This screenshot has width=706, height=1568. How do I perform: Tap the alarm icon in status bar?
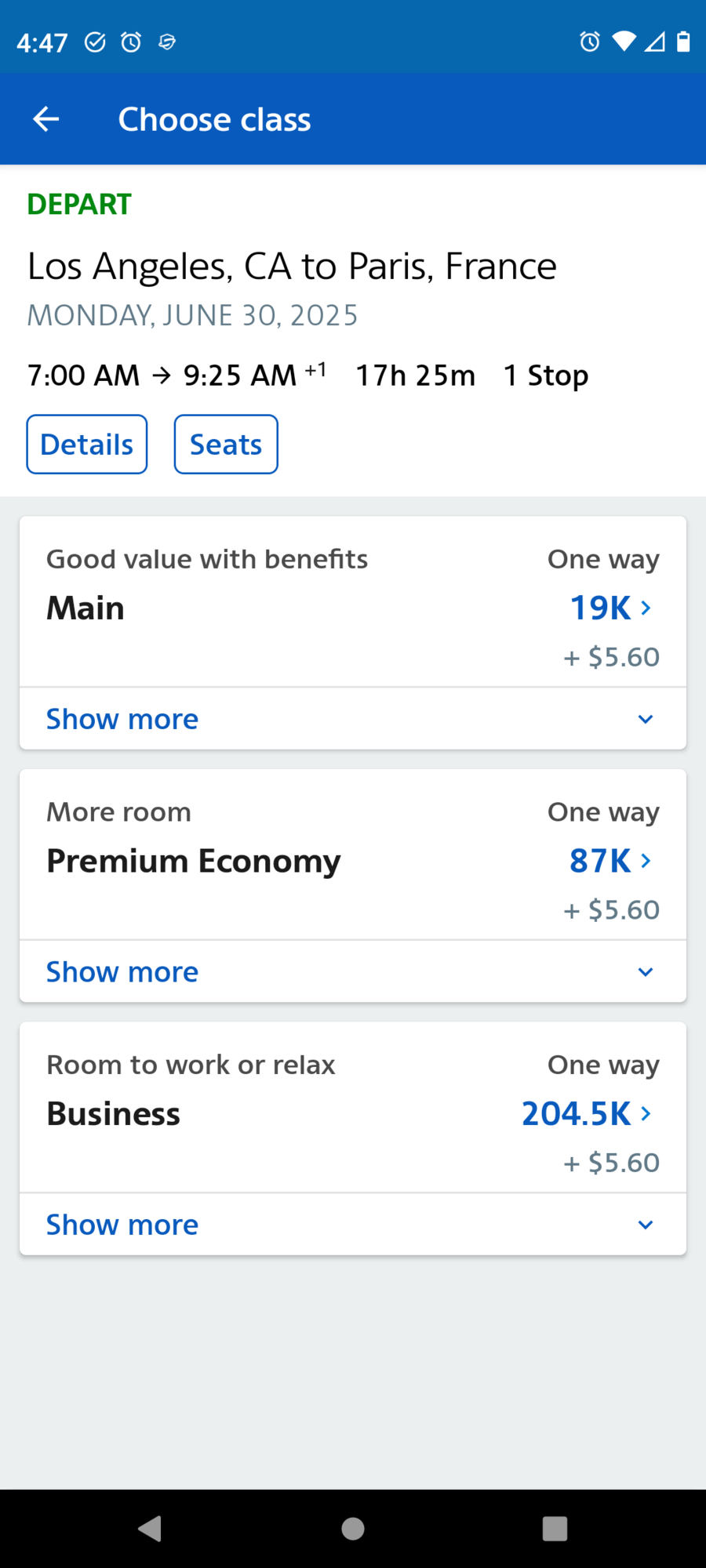[131, 42]
